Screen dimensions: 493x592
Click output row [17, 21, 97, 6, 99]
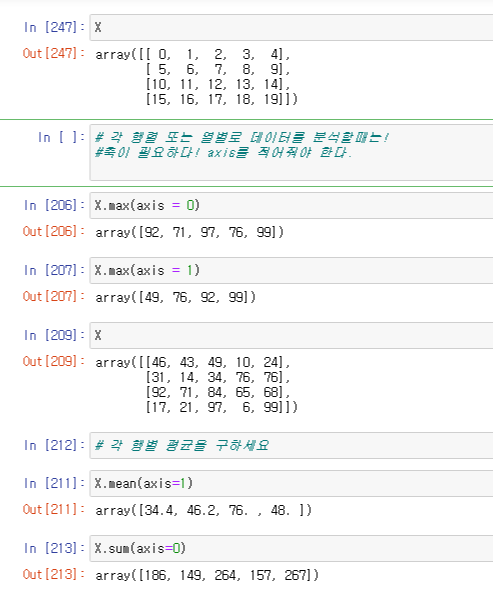pos(222,408)
